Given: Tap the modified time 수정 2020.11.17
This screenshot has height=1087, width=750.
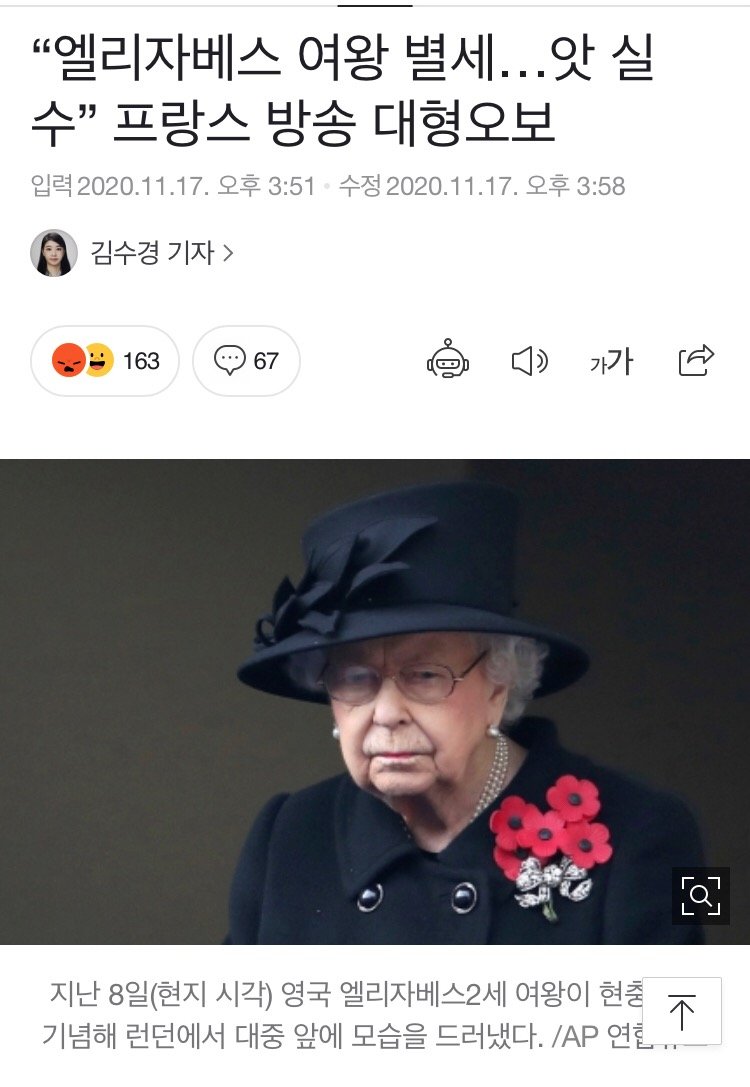Looking at the screenshot, I should 482,186.
